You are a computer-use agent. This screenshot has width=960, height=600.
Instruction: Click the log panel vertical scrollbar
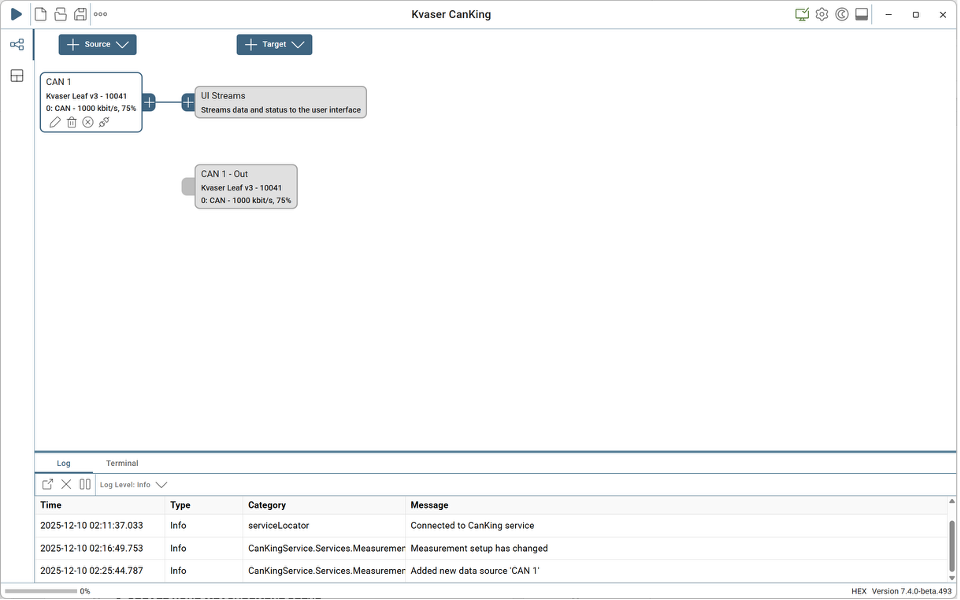point(952,545)
